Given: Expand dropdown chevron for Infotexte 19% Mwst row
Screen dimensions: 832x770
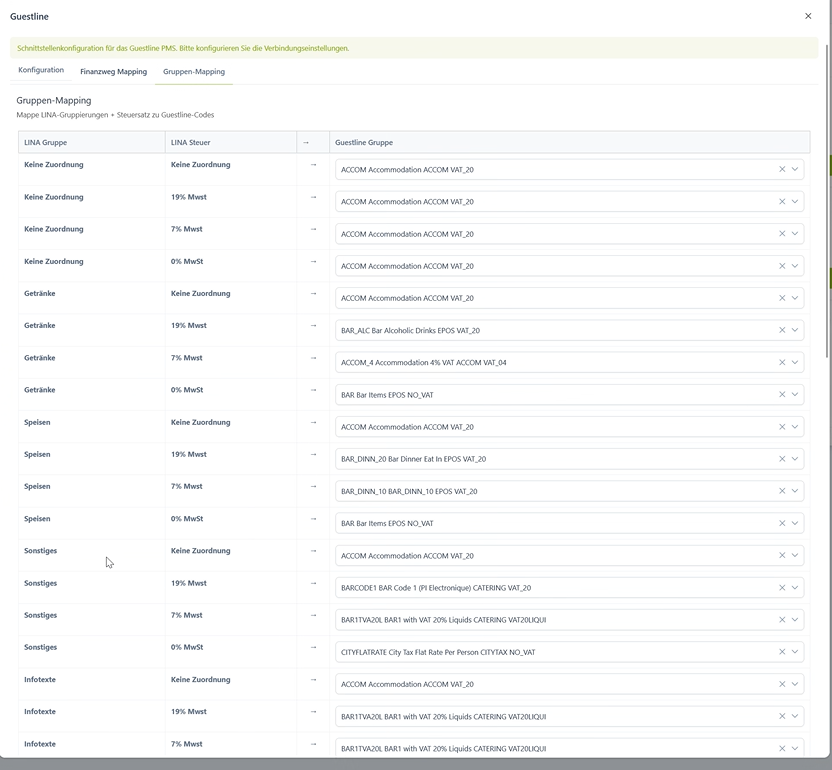Looking at the screenshot, I should (794, 716).
